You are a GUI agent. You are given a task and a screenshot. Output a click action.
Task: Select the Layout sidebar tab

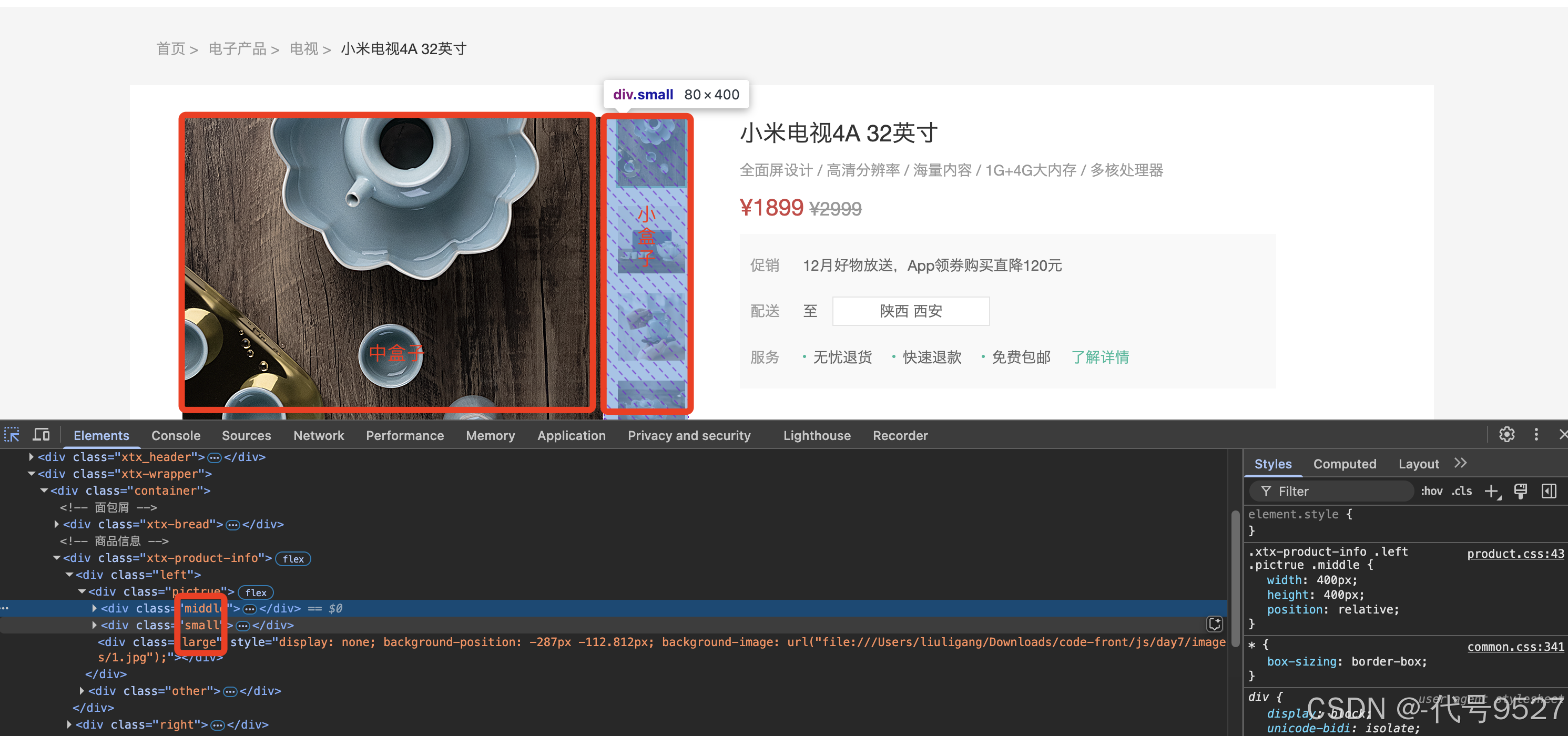(1419, 464)
